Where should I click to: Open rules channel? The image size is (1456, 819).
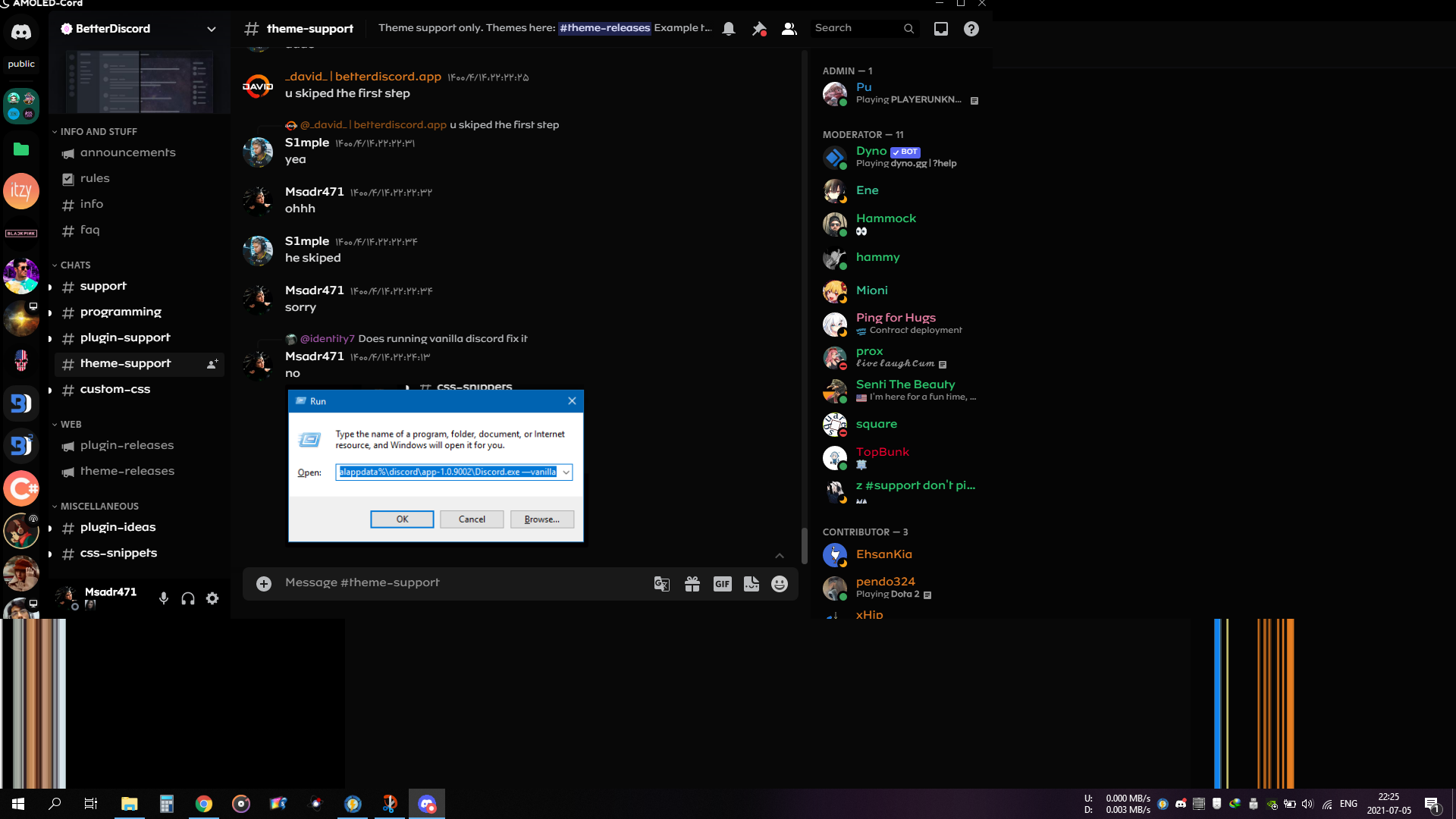(x=140, y=179)
